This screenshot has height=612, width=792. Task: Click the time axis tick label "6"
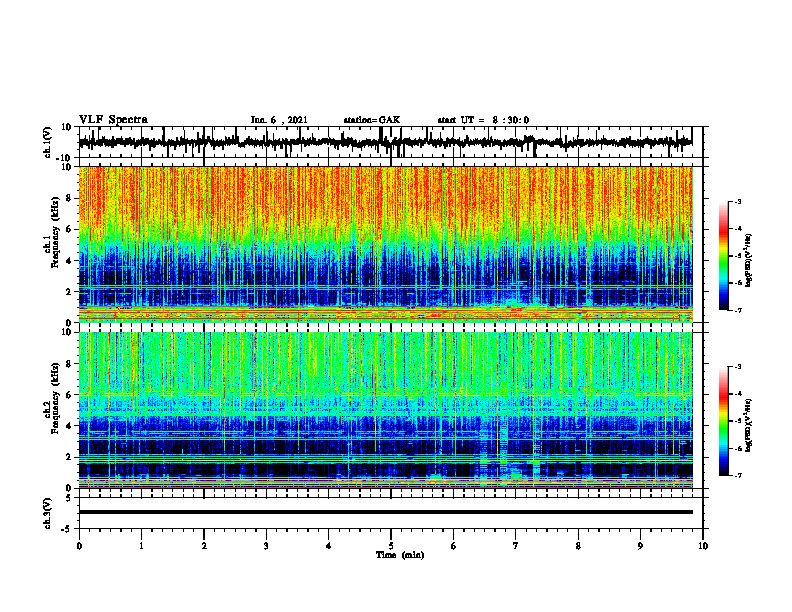point(454,546)
